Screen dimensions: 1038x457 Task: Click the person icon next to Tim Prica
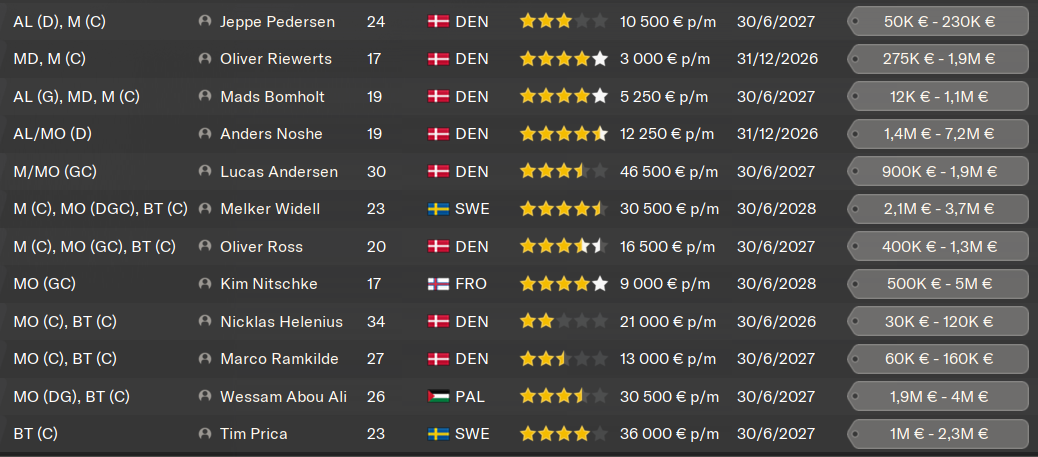pyautogui.click(x=205, y=434)
